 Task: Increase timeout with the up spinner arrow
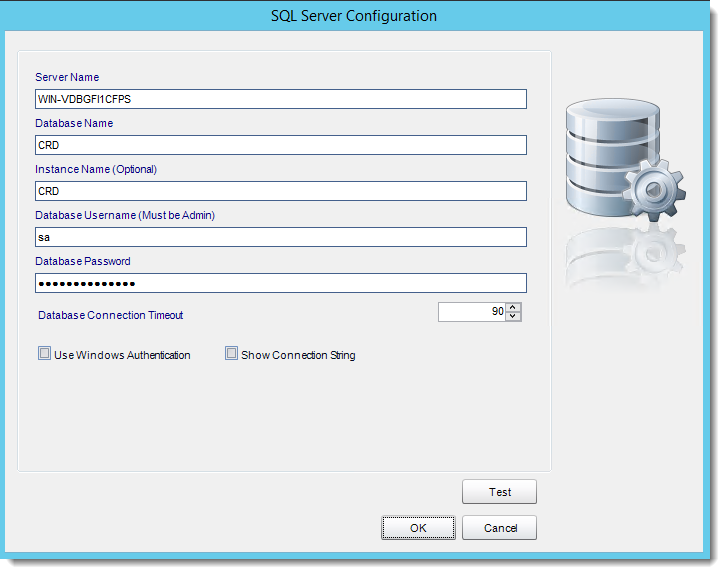pos(513,308)
